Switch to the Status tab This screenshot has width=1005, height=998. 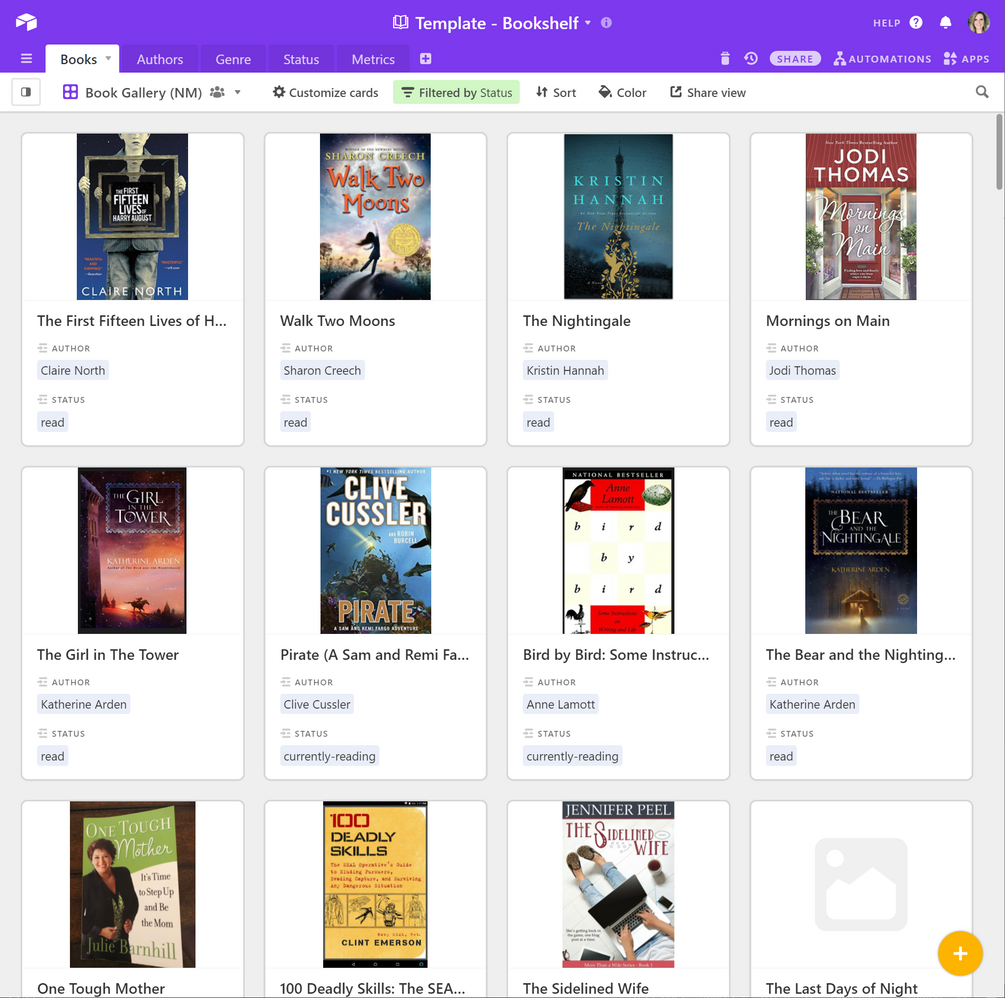301,59
